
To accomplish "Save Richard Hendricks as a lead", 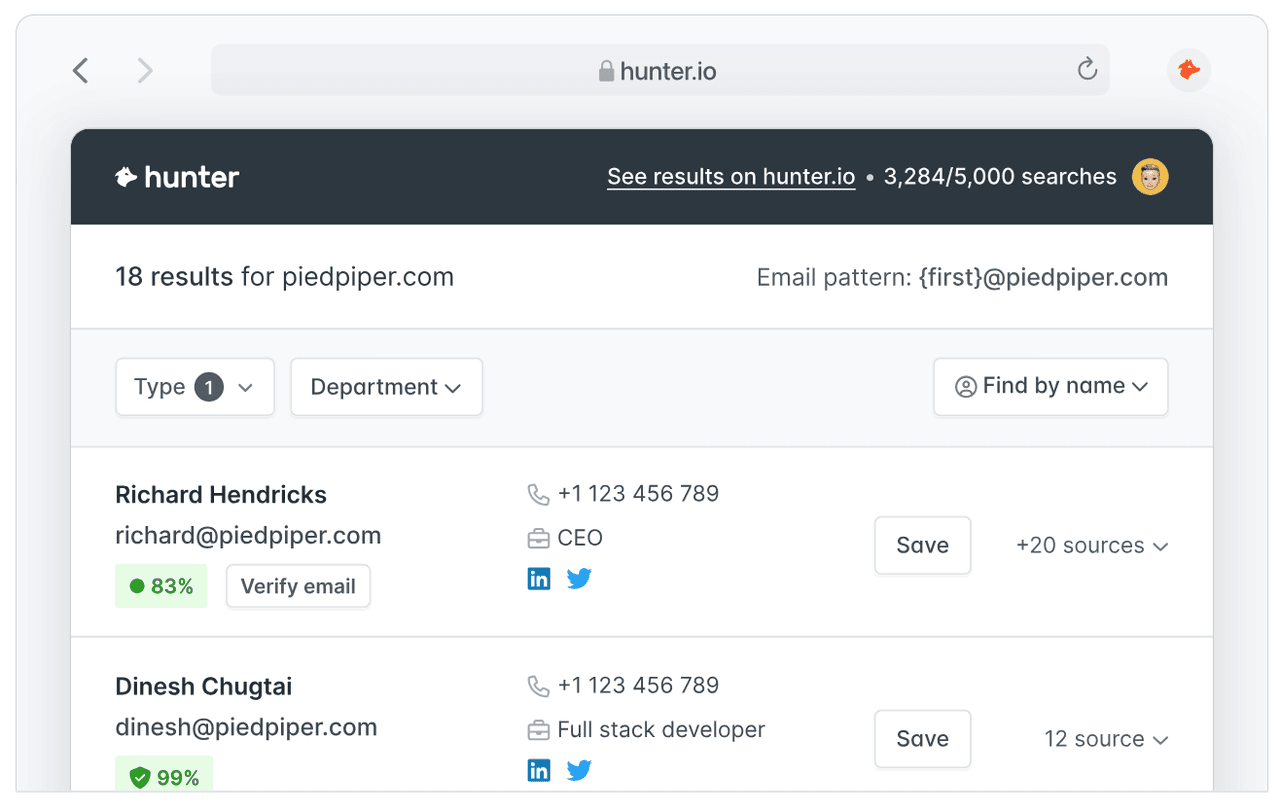I will click(x=922, y=545).
